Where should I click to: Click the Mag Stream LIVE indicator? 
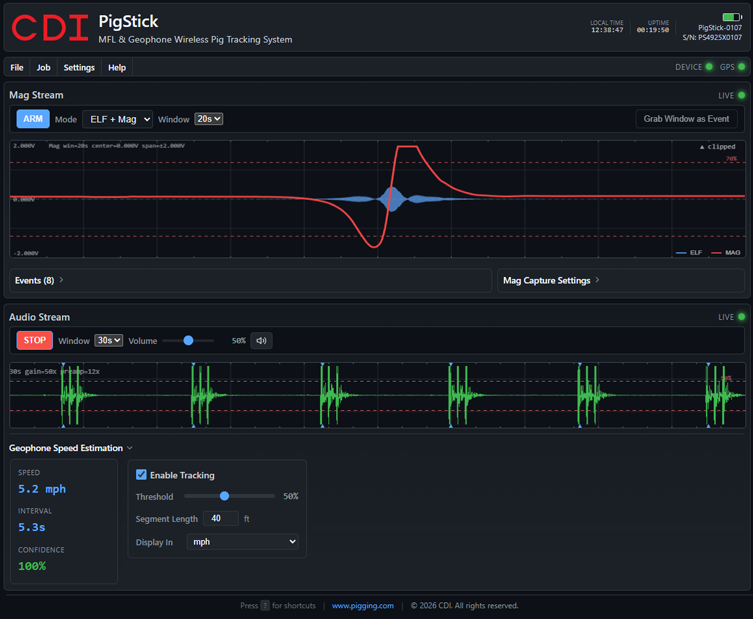pos(732,96)
